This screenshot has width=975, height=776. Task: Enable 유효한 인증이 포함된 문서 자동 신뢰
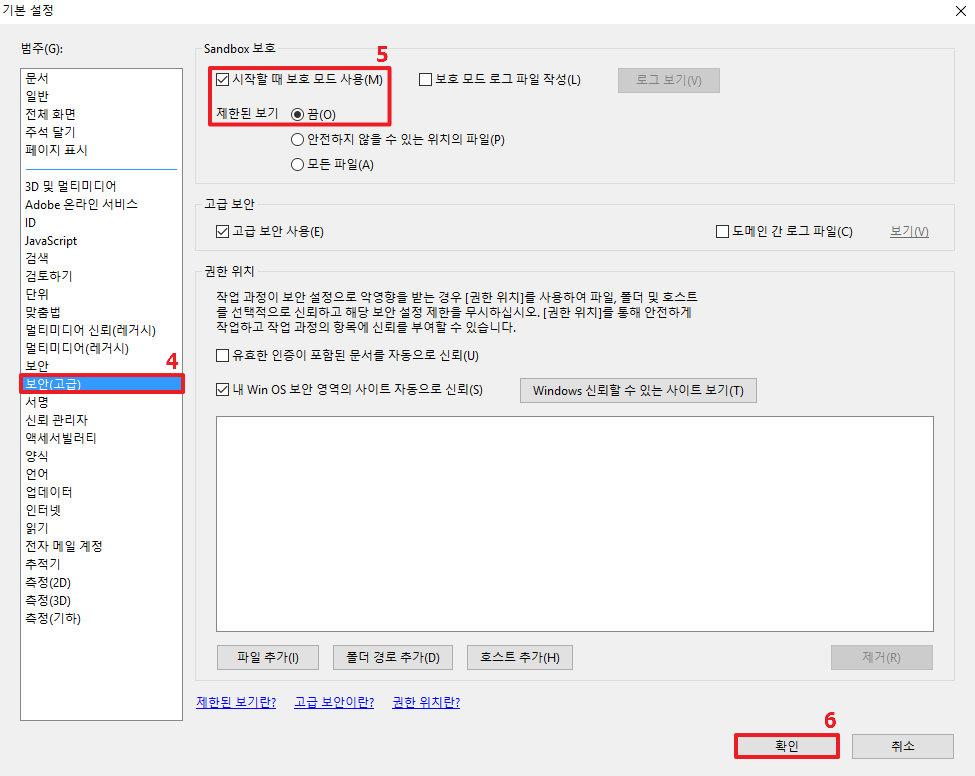[x=223, y=355]
